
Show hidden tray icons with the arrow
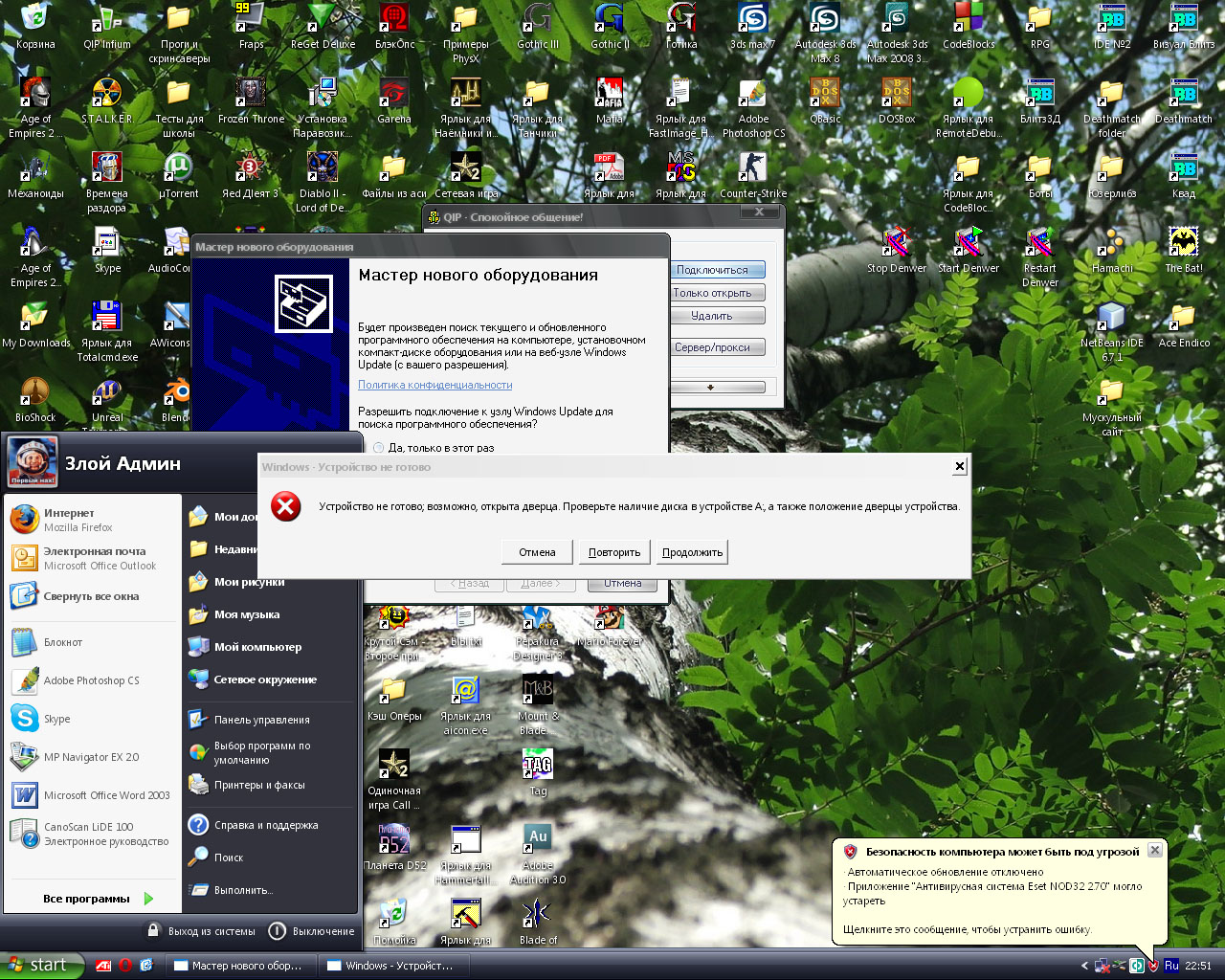point(1084,966)
